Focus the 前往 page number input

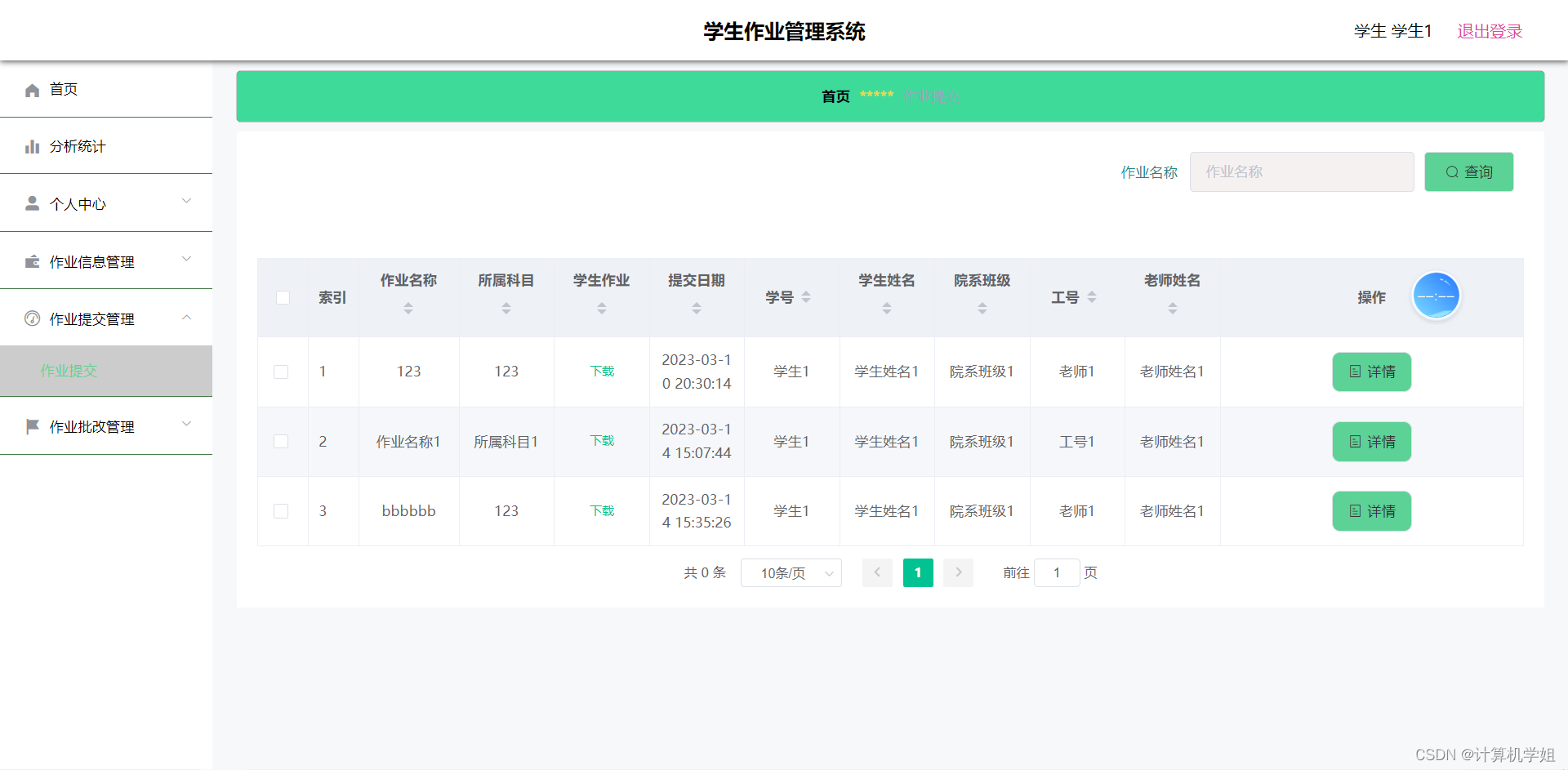(1057, 572)
